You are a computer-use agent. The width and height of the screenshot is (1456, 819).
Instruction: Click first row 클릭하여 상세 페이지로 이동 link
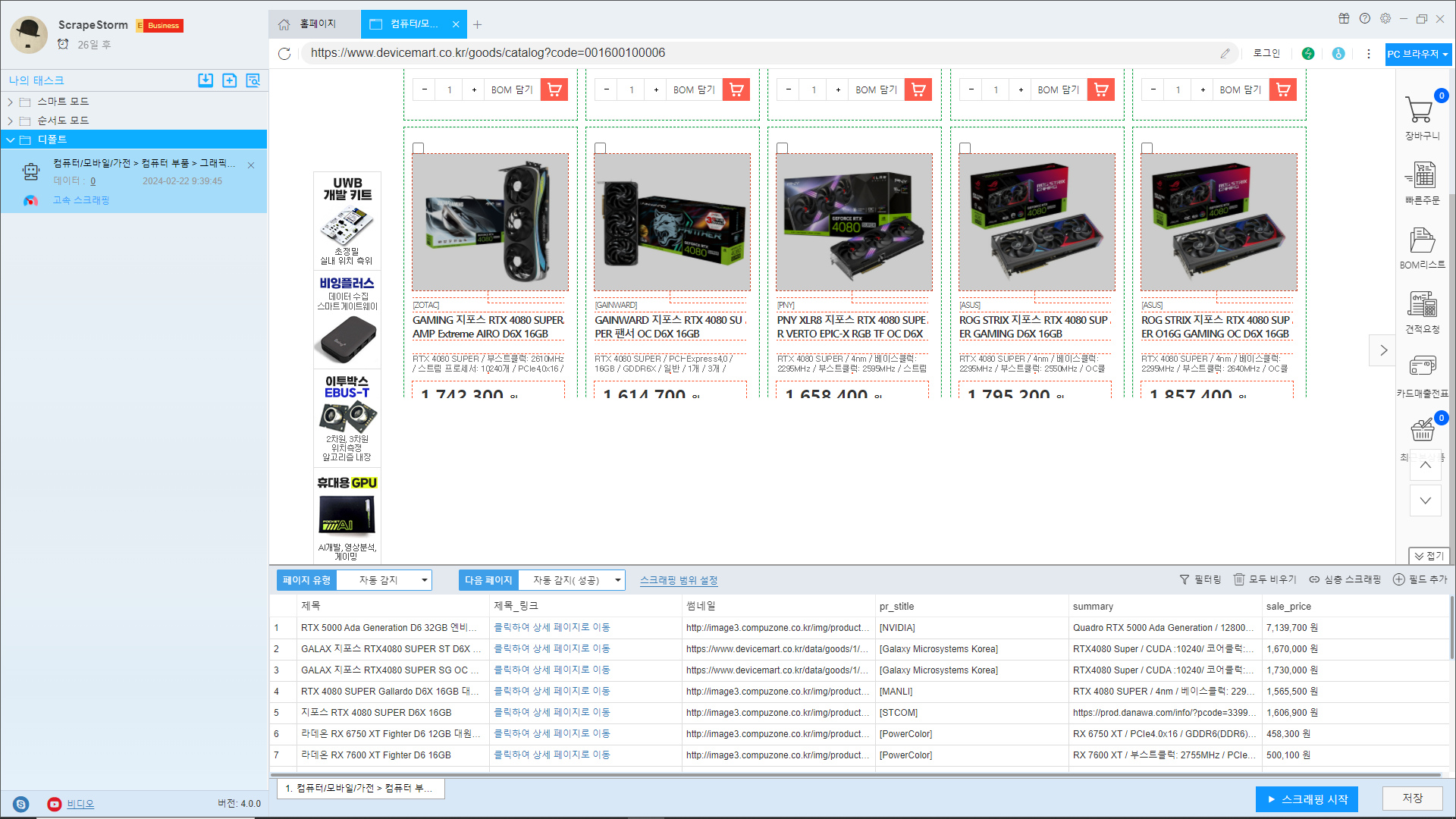552,628
